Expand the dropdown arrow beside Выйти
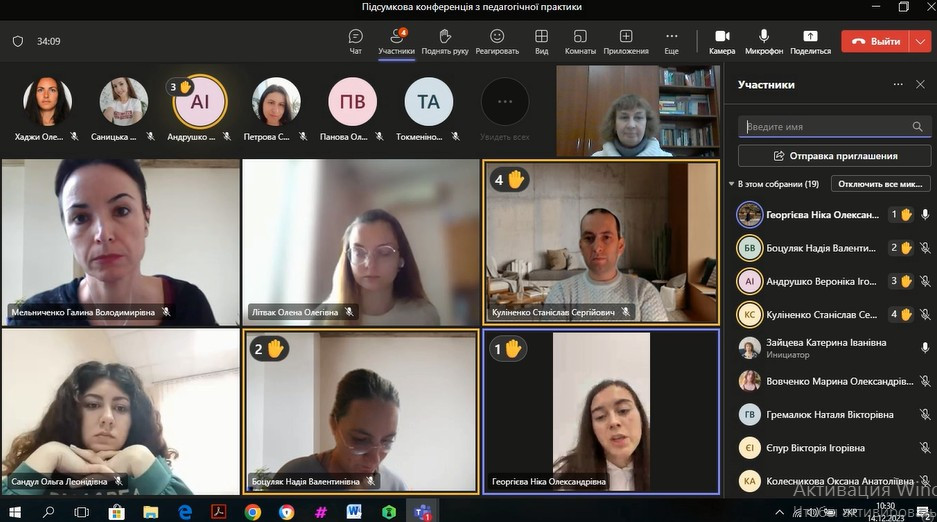Screen dimensions: 937x522 coord(920,41)
